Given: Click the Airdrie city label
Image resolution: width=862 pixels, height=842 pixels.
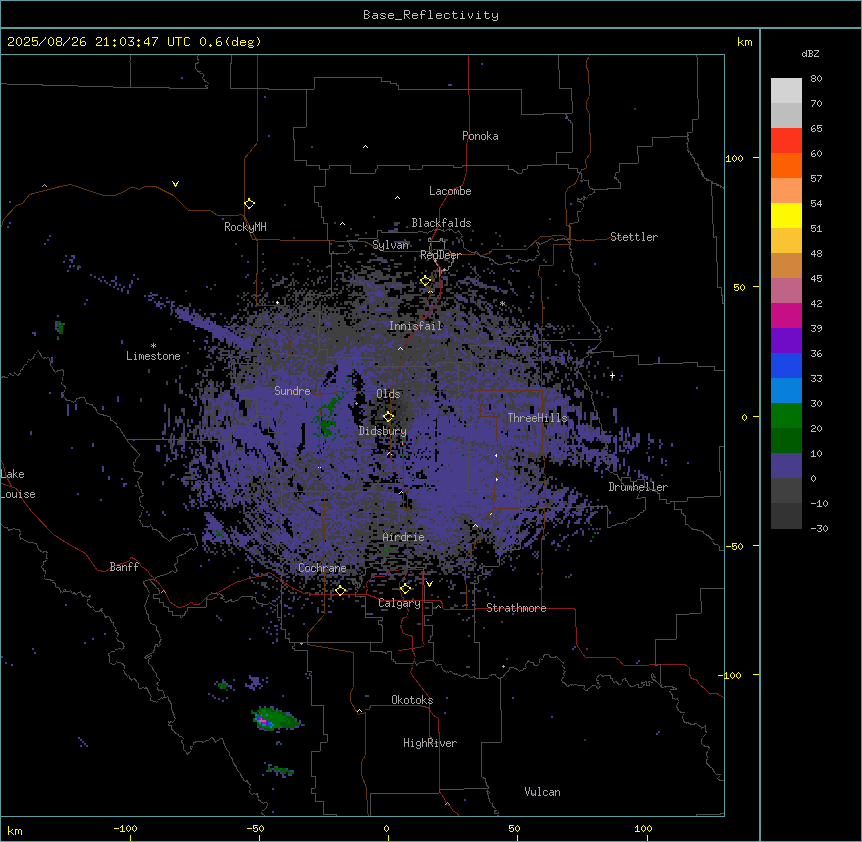Looking at the screenshot, I should (404, 537).
